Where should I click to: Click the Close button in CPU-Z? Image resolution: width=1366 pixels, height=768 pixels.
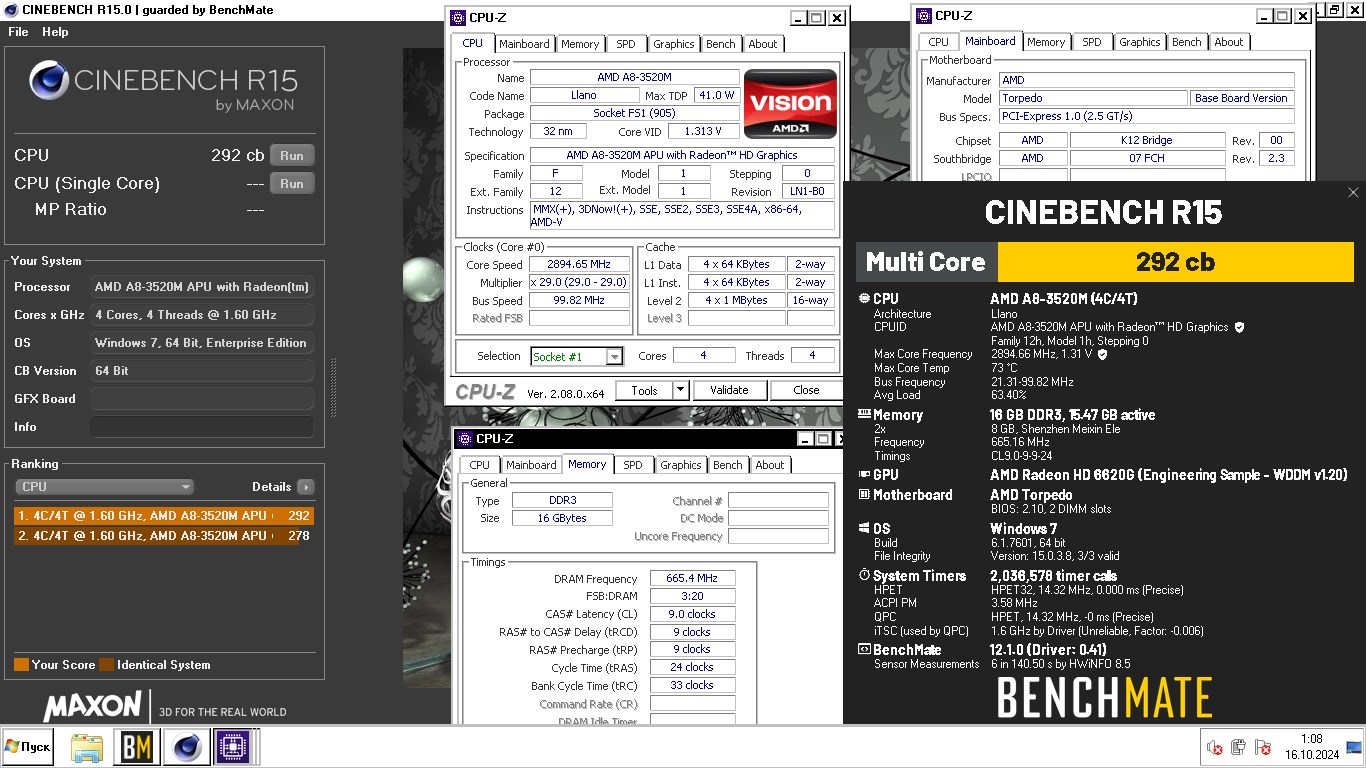[x=806, y=390]
